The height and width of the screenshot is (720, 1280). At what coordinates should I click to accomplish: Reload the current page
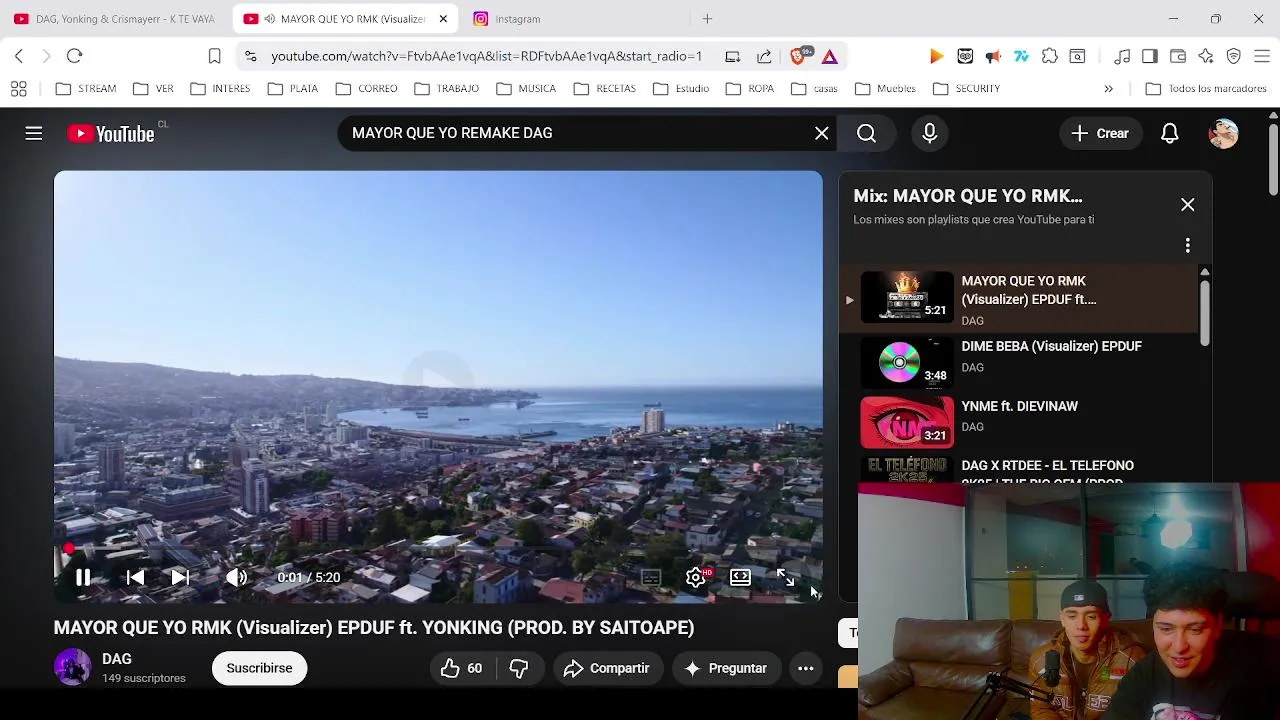coord(75,56)
